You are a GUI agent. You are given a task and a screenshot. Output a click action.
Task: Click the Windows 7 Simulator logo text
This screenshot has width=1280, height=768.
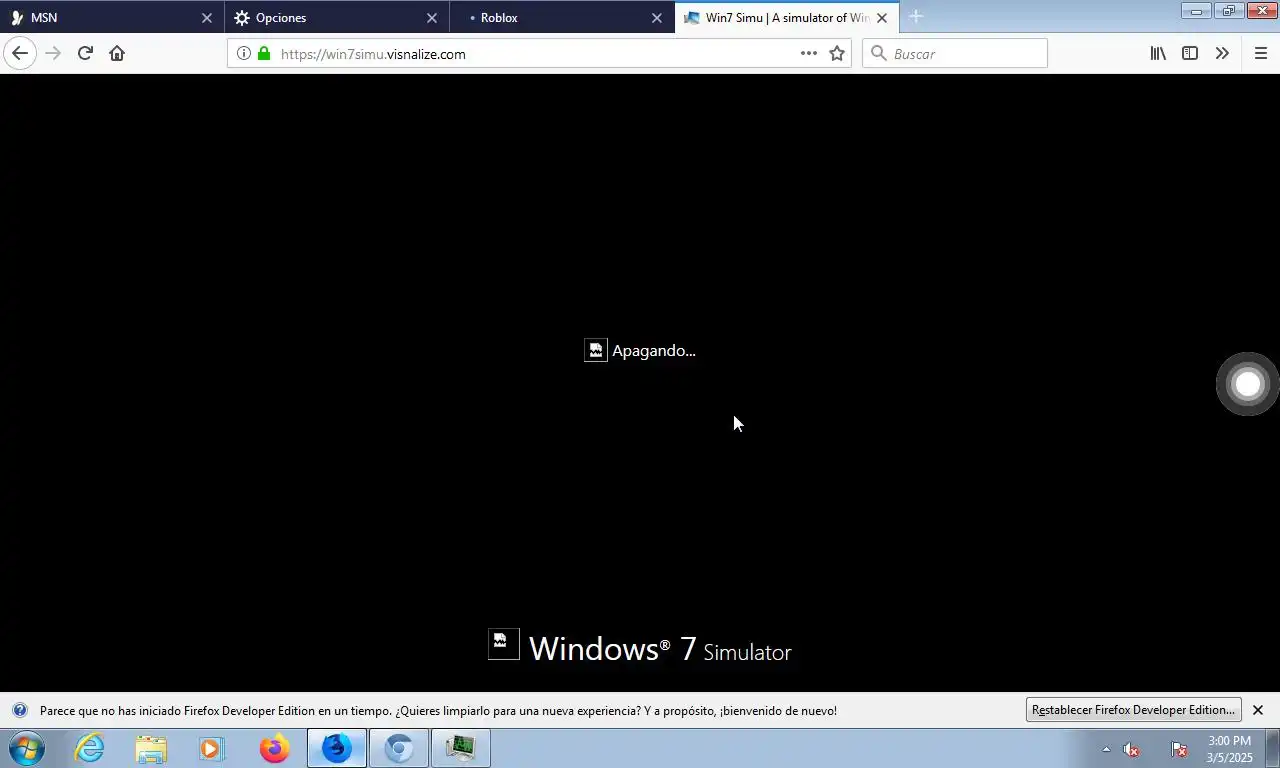pyautogui.click(x=660, y=649)
